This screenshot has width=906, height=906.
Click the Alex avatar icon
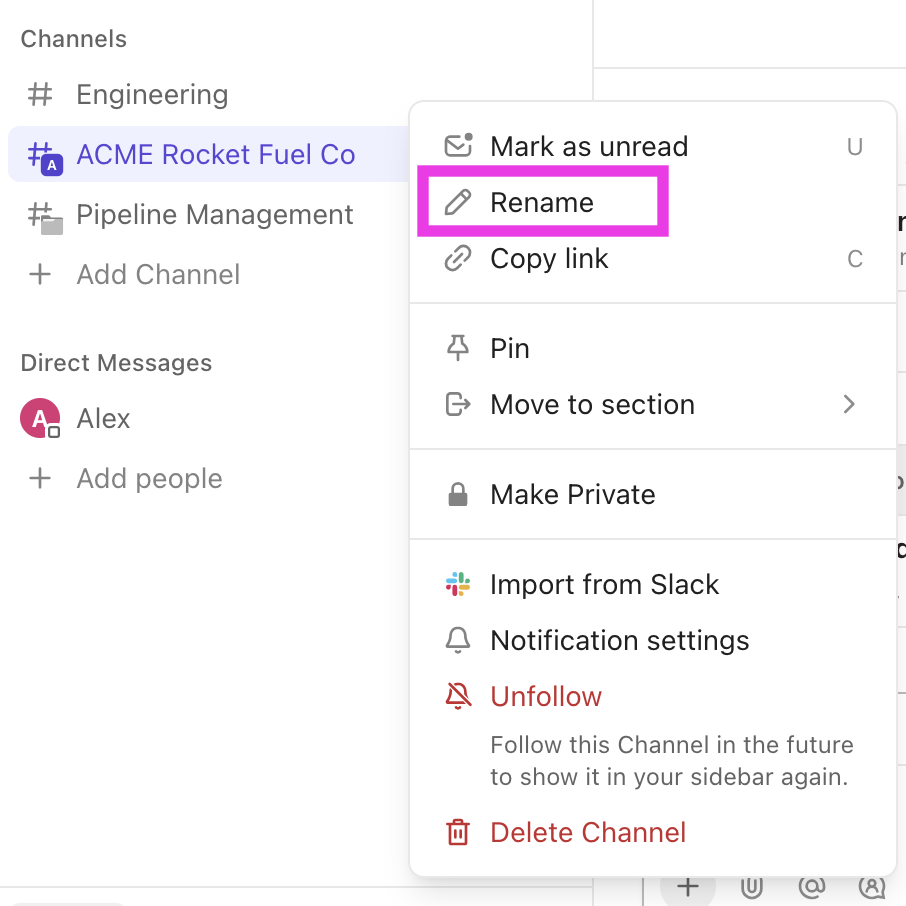40,419
